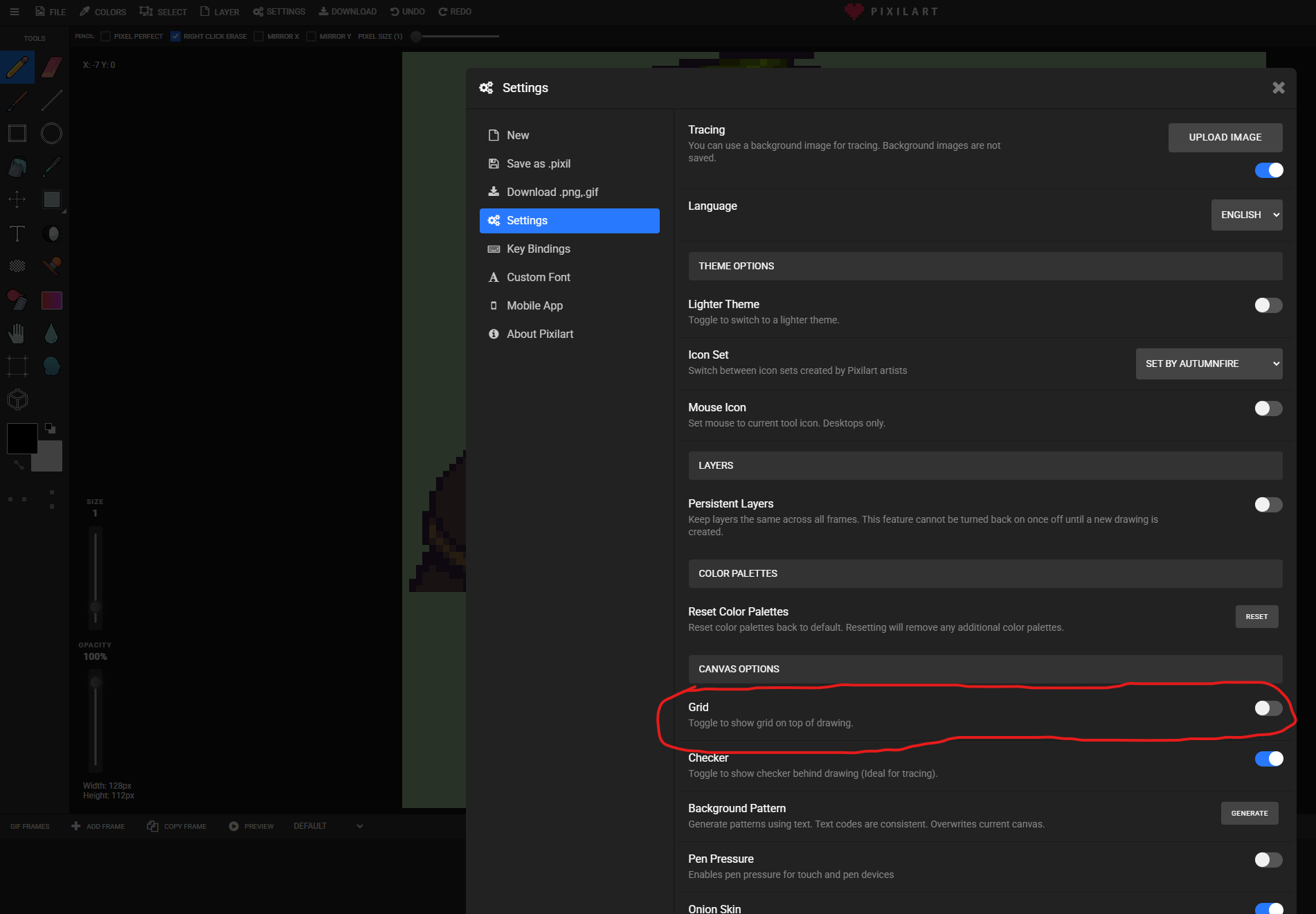Choose the Line tool
The height and width of the screenshot is (914, 1316).
pos(52,100)
